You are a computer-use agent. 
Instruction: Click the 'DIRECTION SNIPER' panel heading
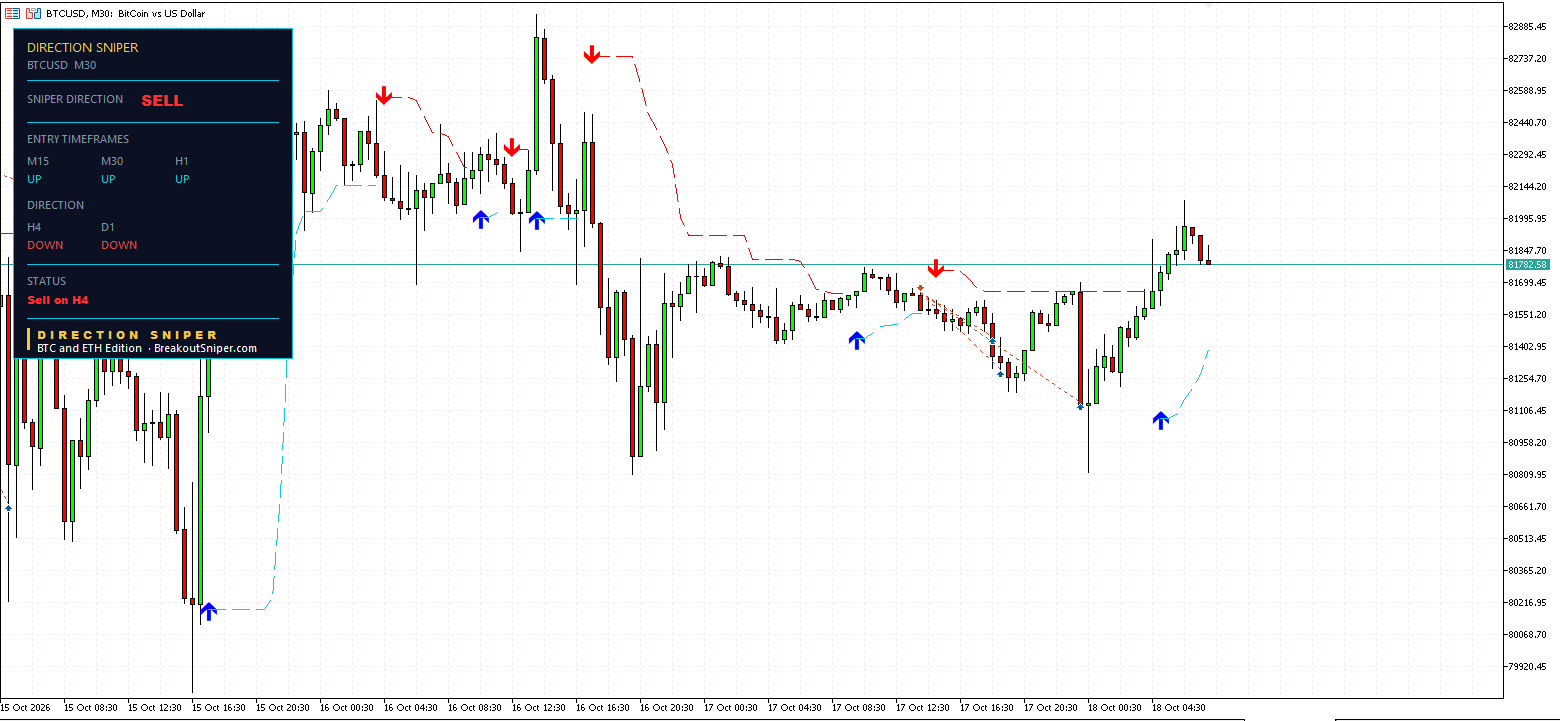82,47
